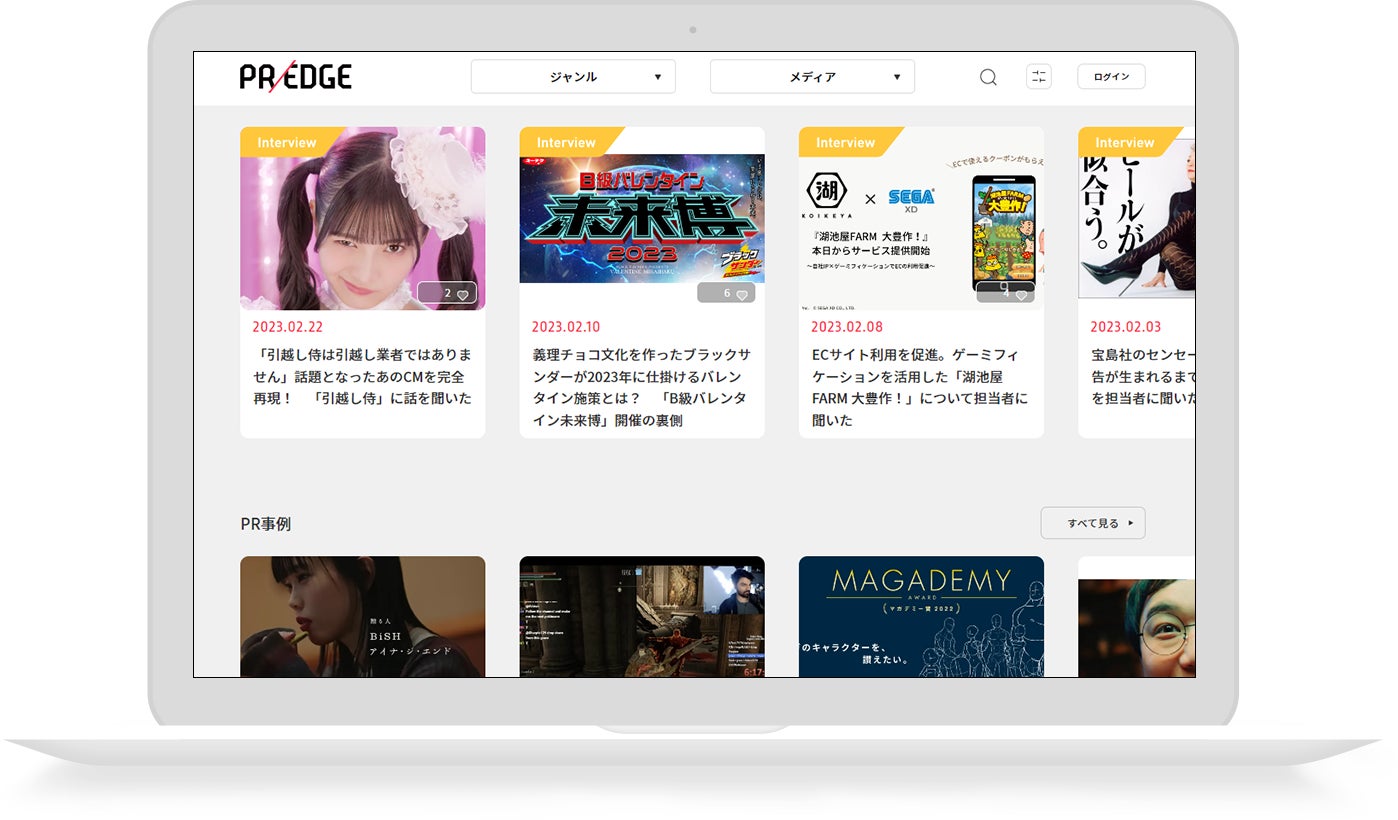
Task: Like the B級バレンタイン未来博 card heart
Action: pyautogui.click(x=742, y=295)
